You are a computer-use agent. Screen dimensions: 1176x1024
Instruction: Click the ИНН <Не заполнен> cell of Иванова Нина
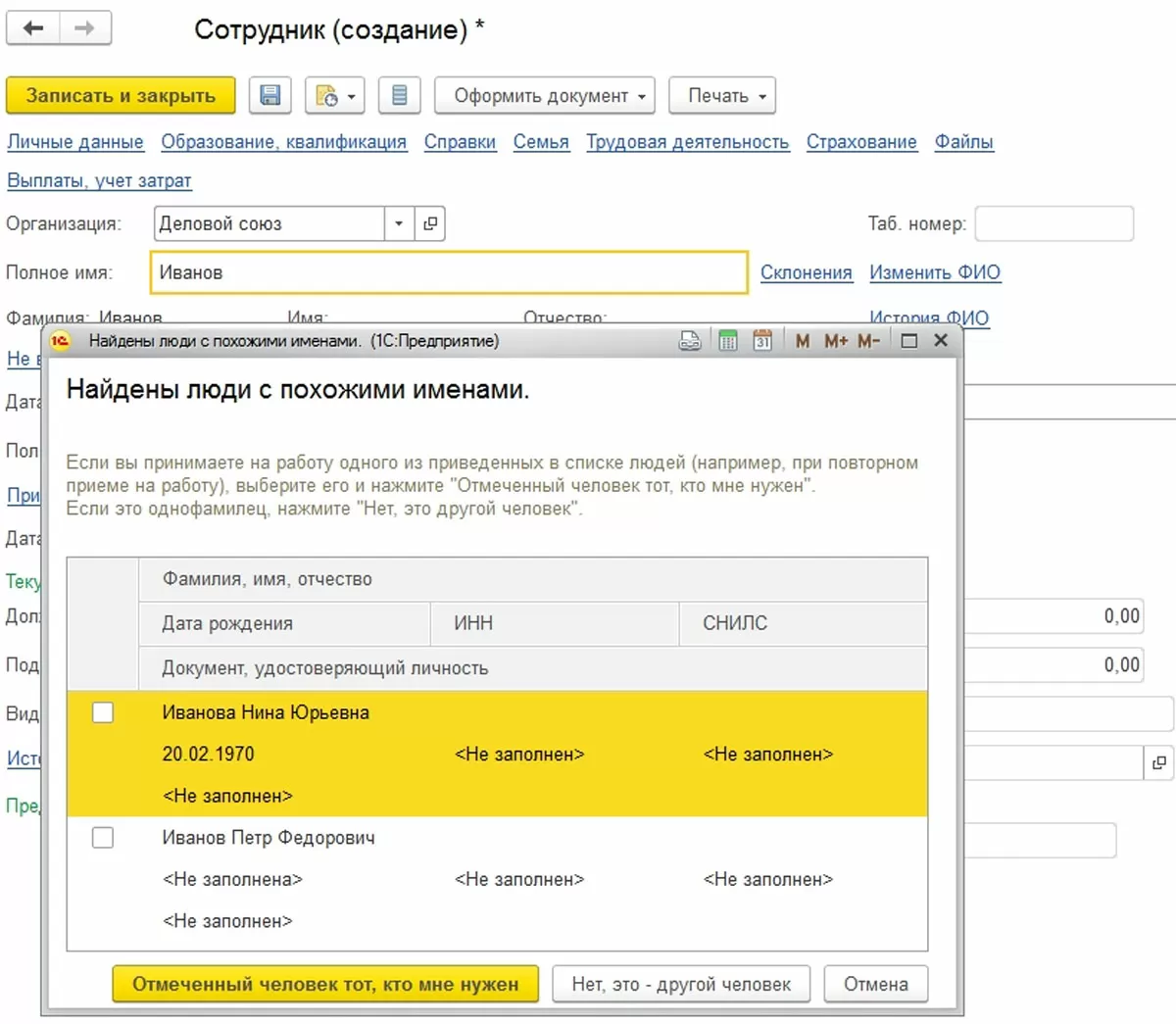pyautogui.click(x=519, y=755)
